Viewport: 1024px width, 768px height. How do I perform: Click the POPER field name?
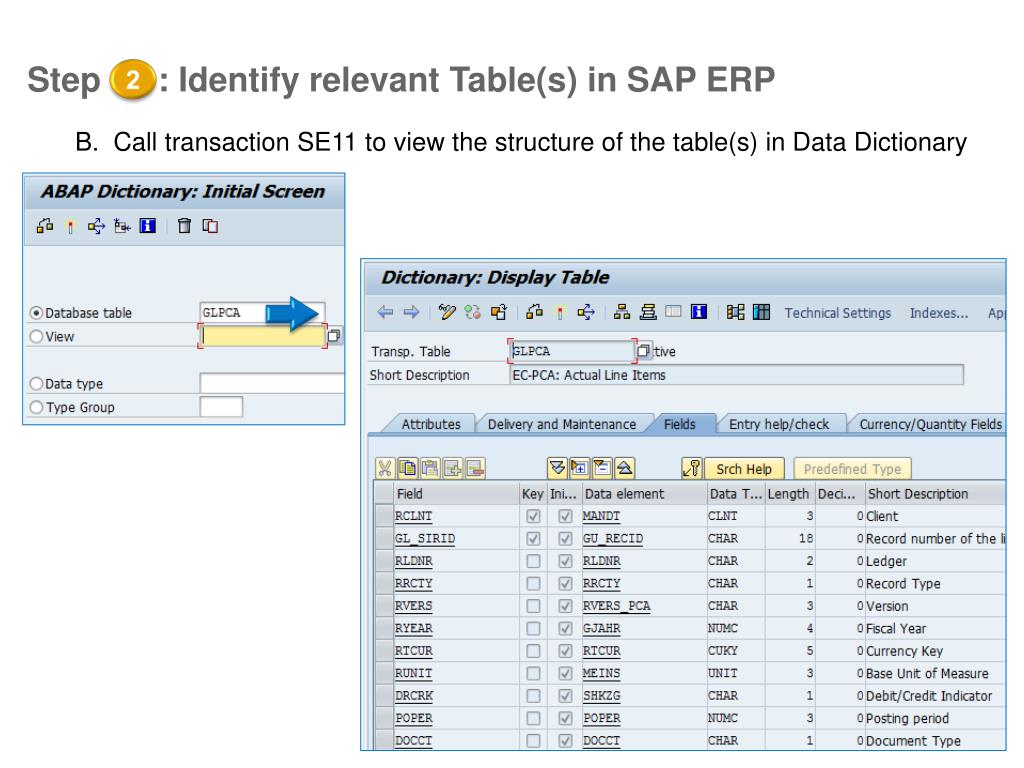coord(414,718)
